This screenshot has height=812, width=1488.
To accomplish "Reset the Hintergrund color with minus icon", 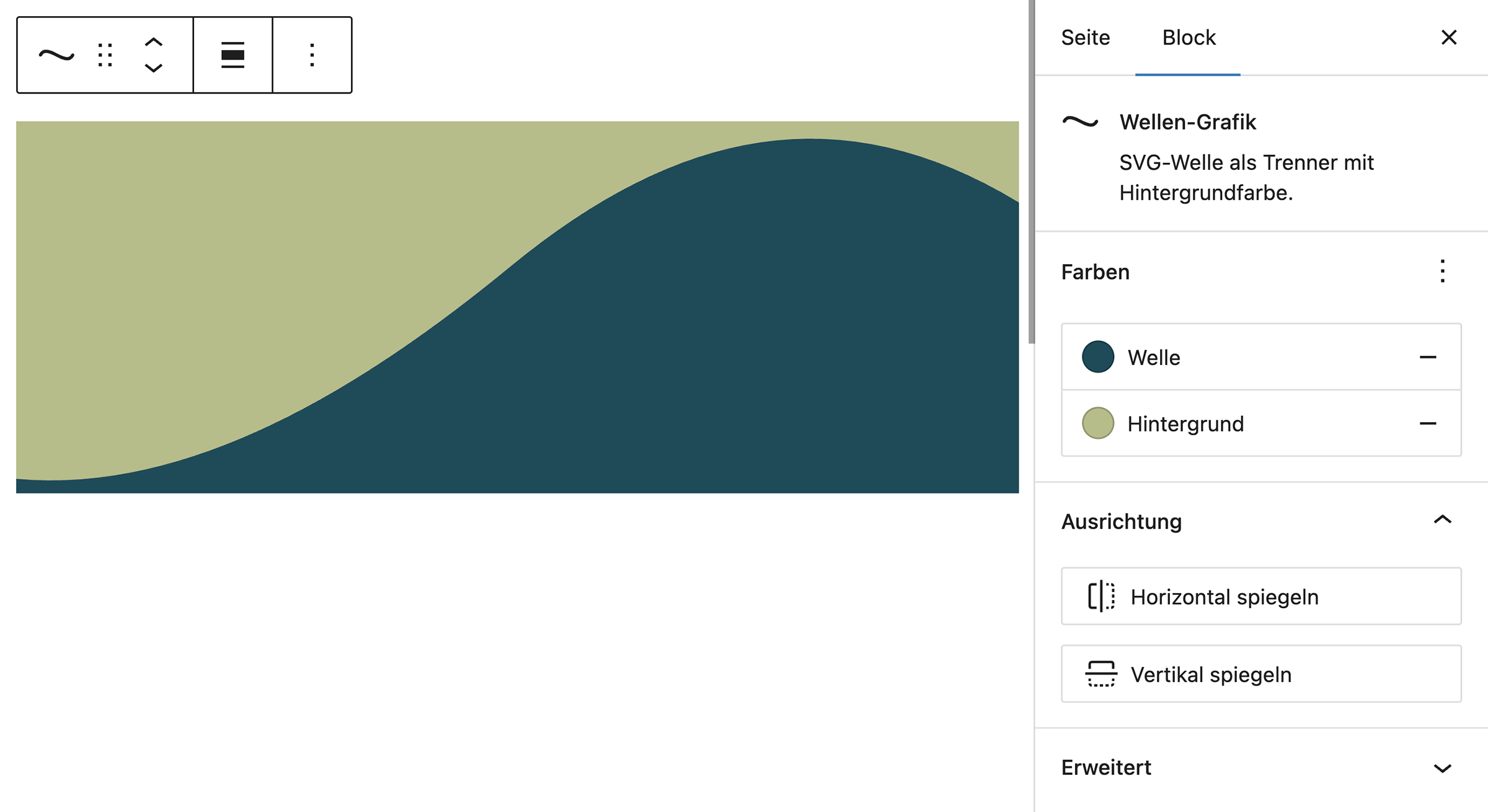I will coord(1428,423).
